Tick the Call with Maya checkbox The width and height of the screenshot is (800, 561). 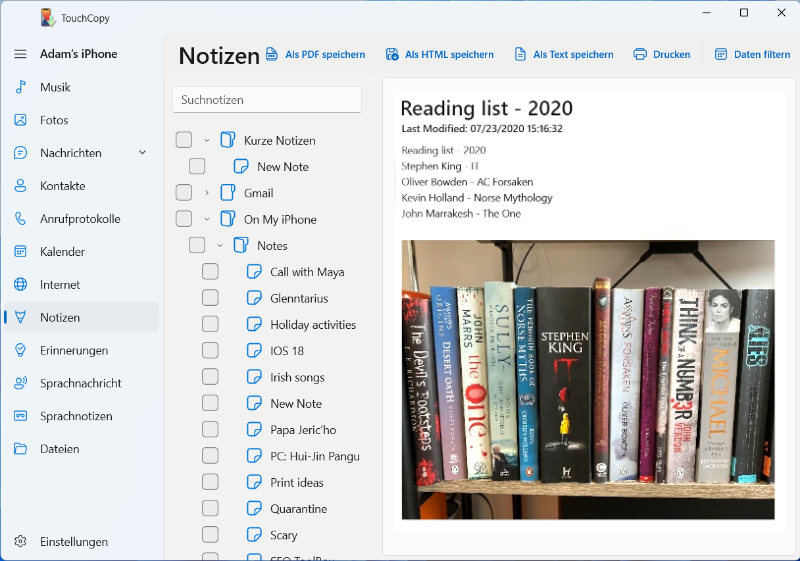[x=210, y=272]
